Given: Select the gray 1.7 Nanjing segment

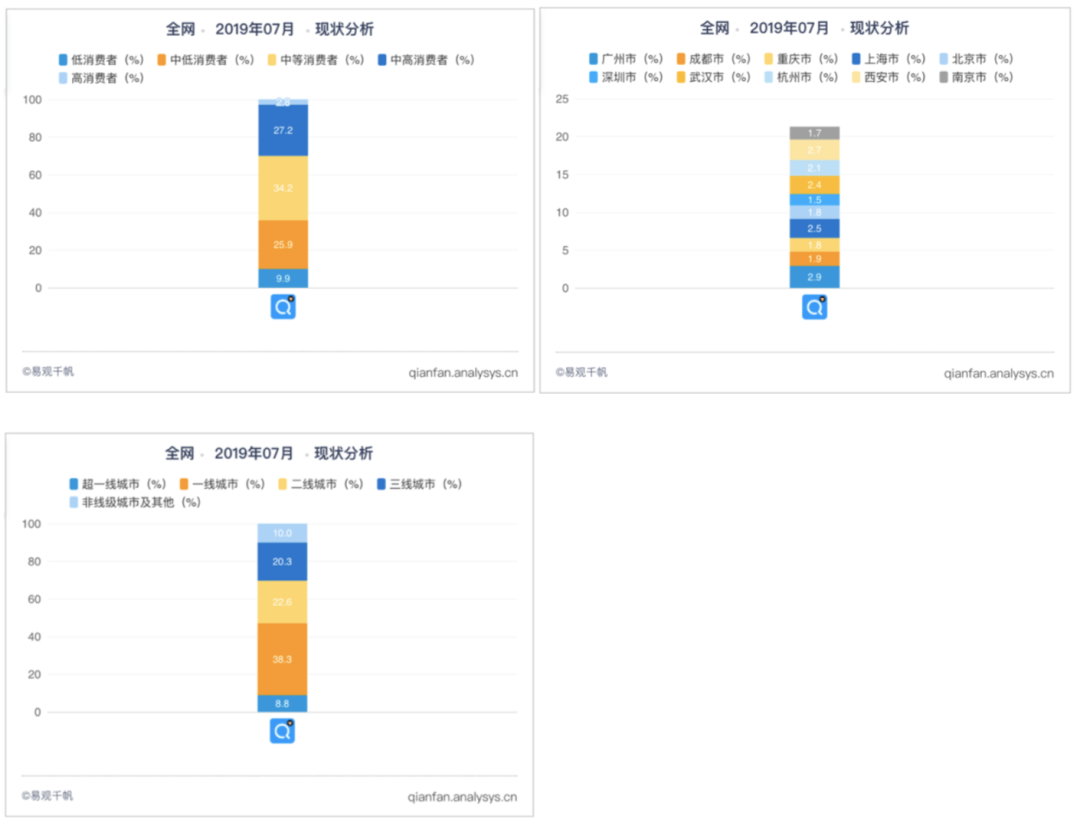Looking at the screenshot, I should click(815, 133).
